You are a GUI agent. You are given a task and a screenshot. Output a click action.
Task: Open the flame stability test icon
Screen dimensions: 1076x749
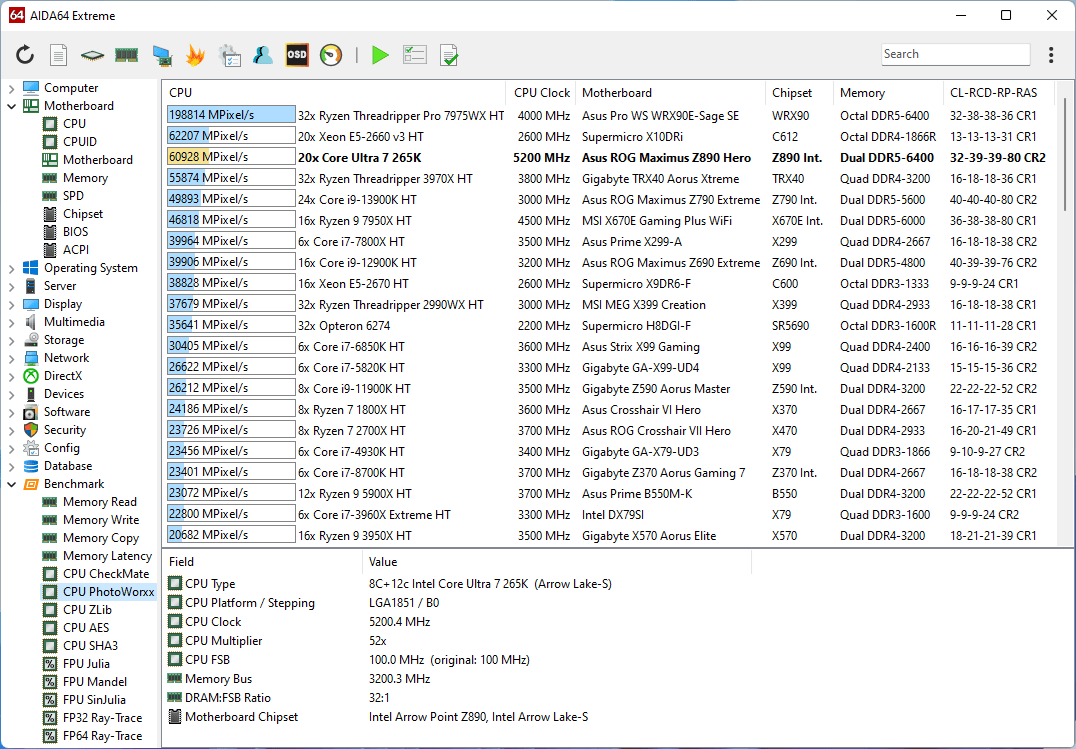pyautogui.click(x=195, y=55)
